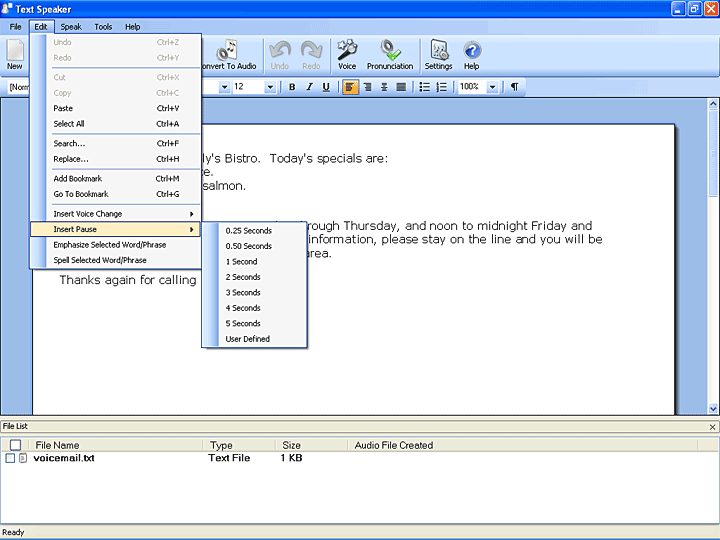This screenshot has width=720, height=540.
Task: Open the Speak menu
Action: coord(71,27)
